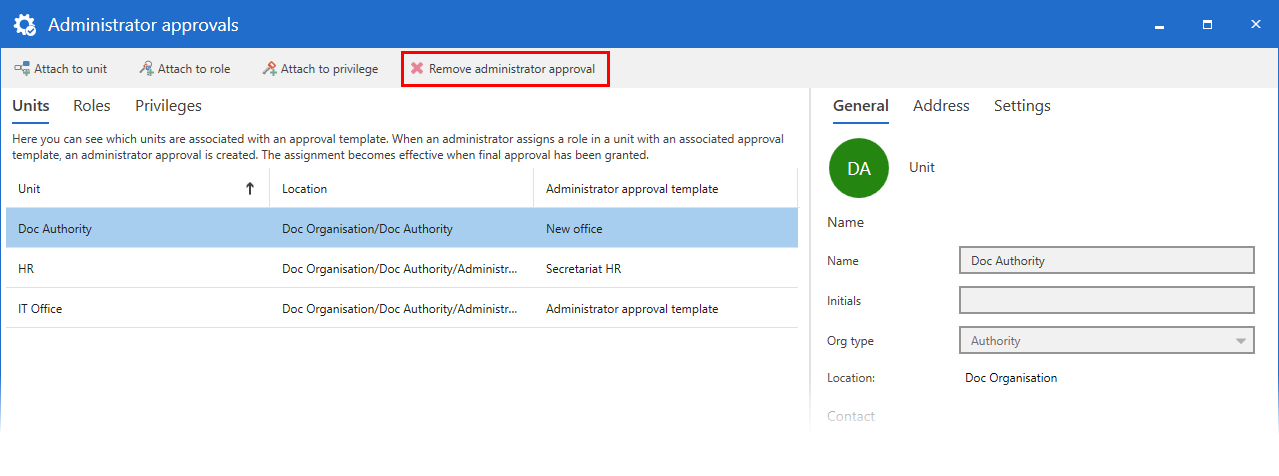Image resolution: width=1279 pixels, height=476 pixels.
Task: Click the Attach to unit icon
Action: [22, 69]
